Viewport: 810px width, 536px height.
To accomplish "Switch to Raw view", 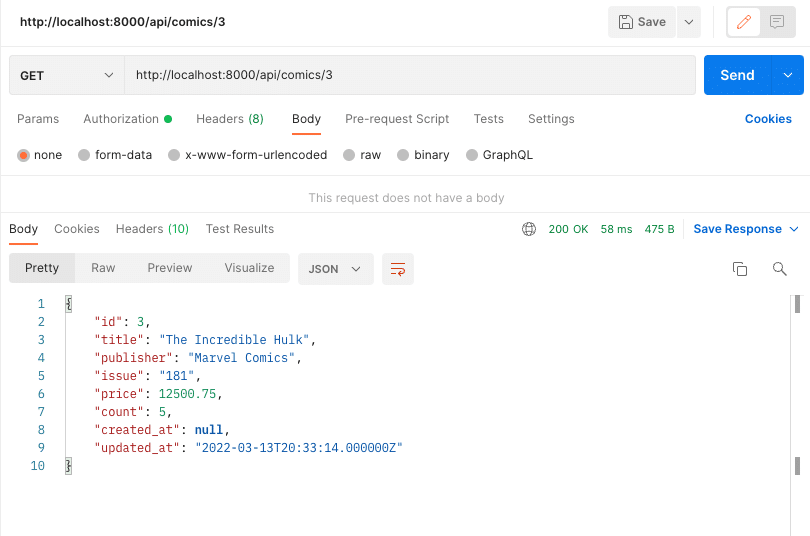I will pyautogui.click(x=103, y=268).
